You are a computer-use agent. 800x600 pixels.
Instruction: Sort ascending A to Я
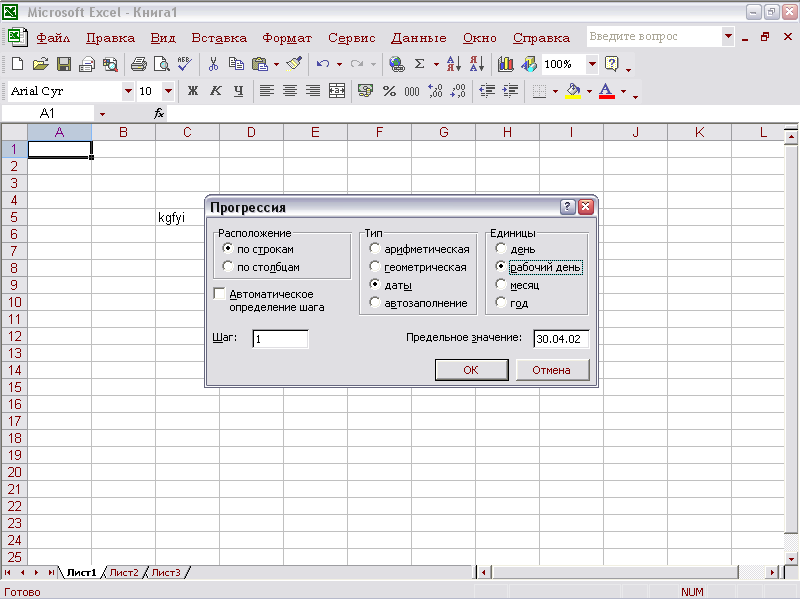tap(454, 64)
